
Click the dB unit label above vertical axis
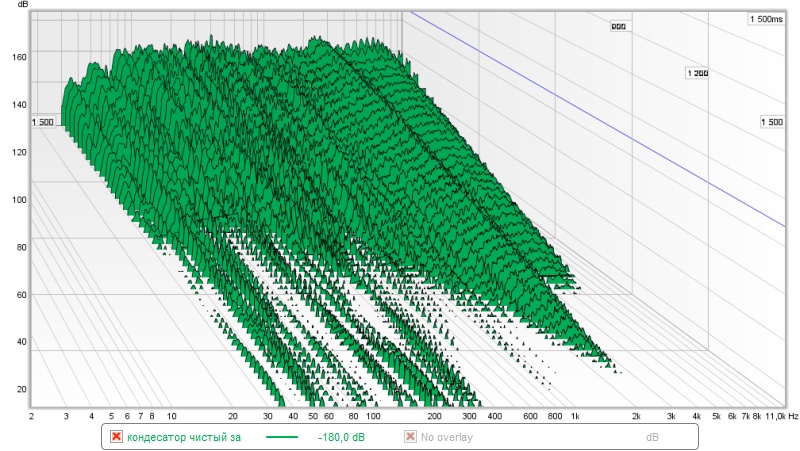click(x=23, y=5)
